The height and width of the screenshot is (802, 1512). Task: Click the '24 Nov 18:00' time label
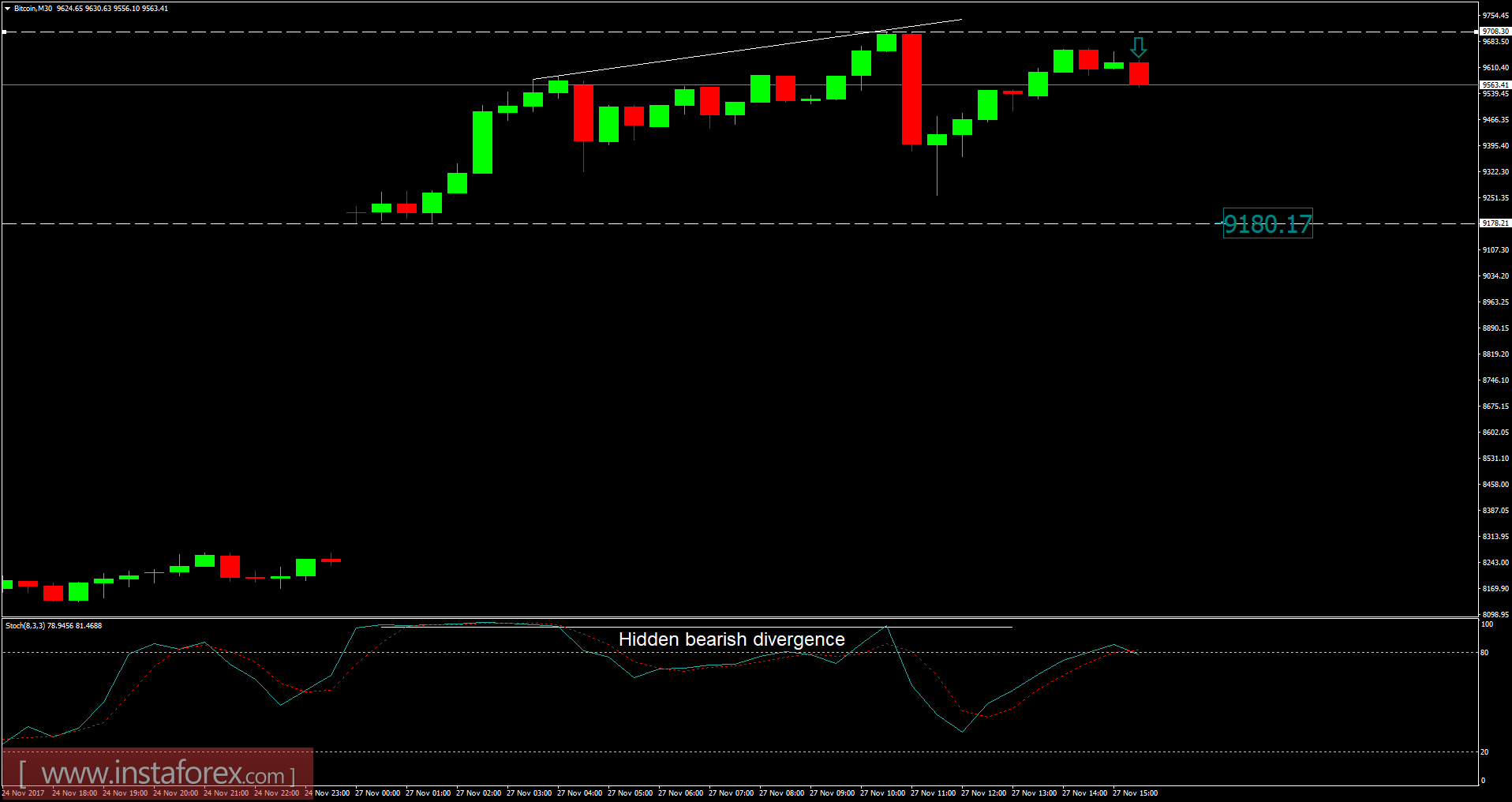coord(74,793)
